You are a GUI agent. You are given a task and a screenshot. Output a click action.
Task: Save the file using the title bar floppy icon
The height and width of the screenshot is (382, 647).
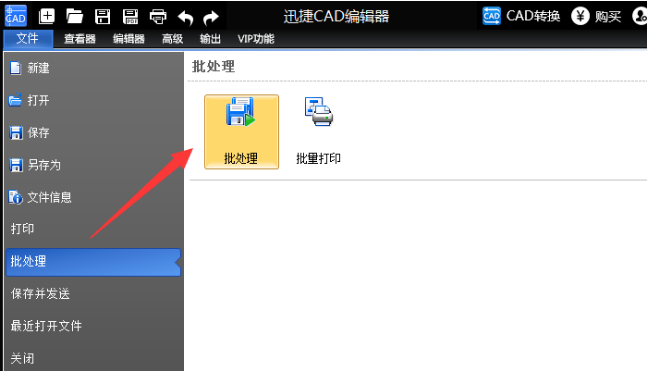point(102,17)
